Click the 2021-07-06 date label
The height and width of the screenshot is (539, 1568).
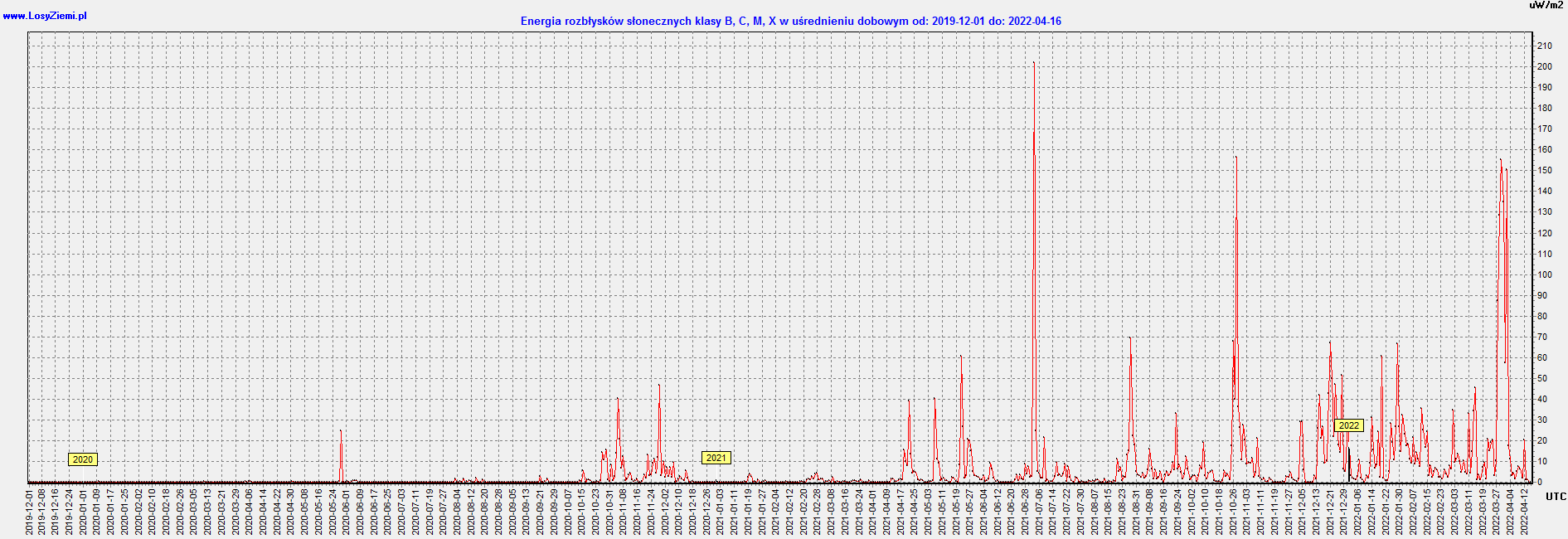1040,512
